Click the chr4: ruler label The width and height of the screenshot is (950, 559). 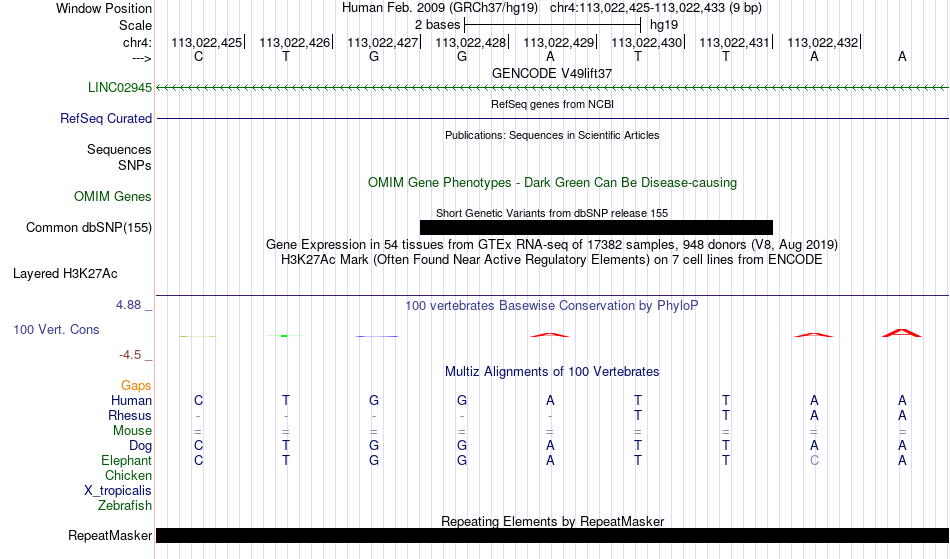[137, 42]
